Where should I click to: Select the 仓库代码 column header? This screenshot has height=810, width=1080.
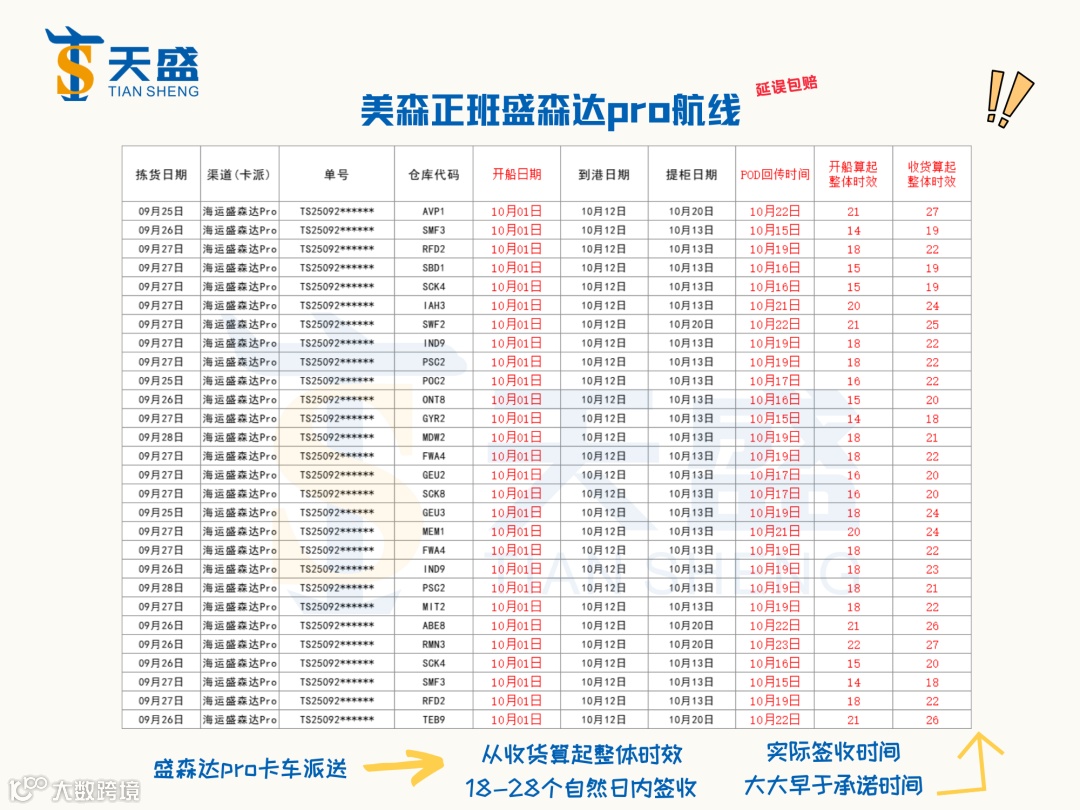pyautogui.click(x=433, y=174)
